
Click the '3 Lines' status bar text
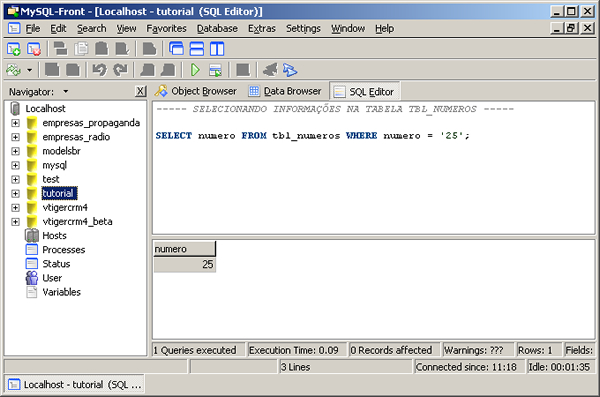click(x=295, y=367)
